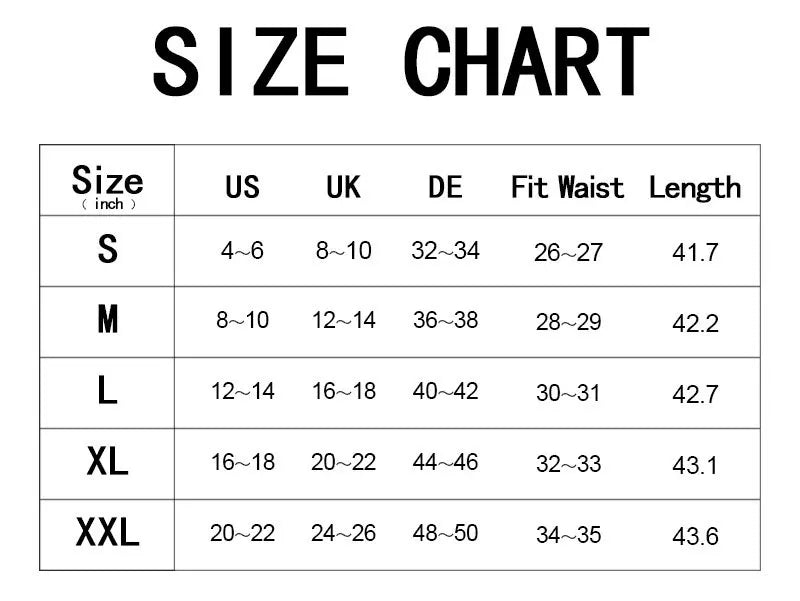Select the DE column header
The height and width of the screenshot is (601, 800).
pyautogui.click(x=445, y=187)
